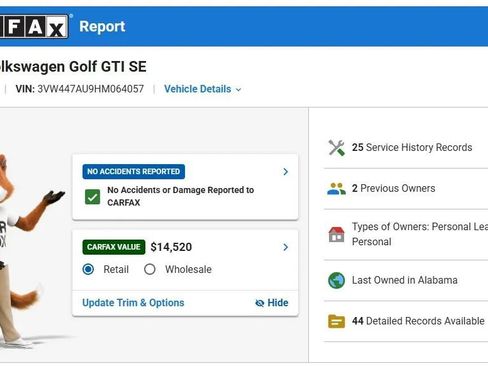Click the folder Detailed Records icon
The width and height of the screenshot is (488, 366).
336,321
